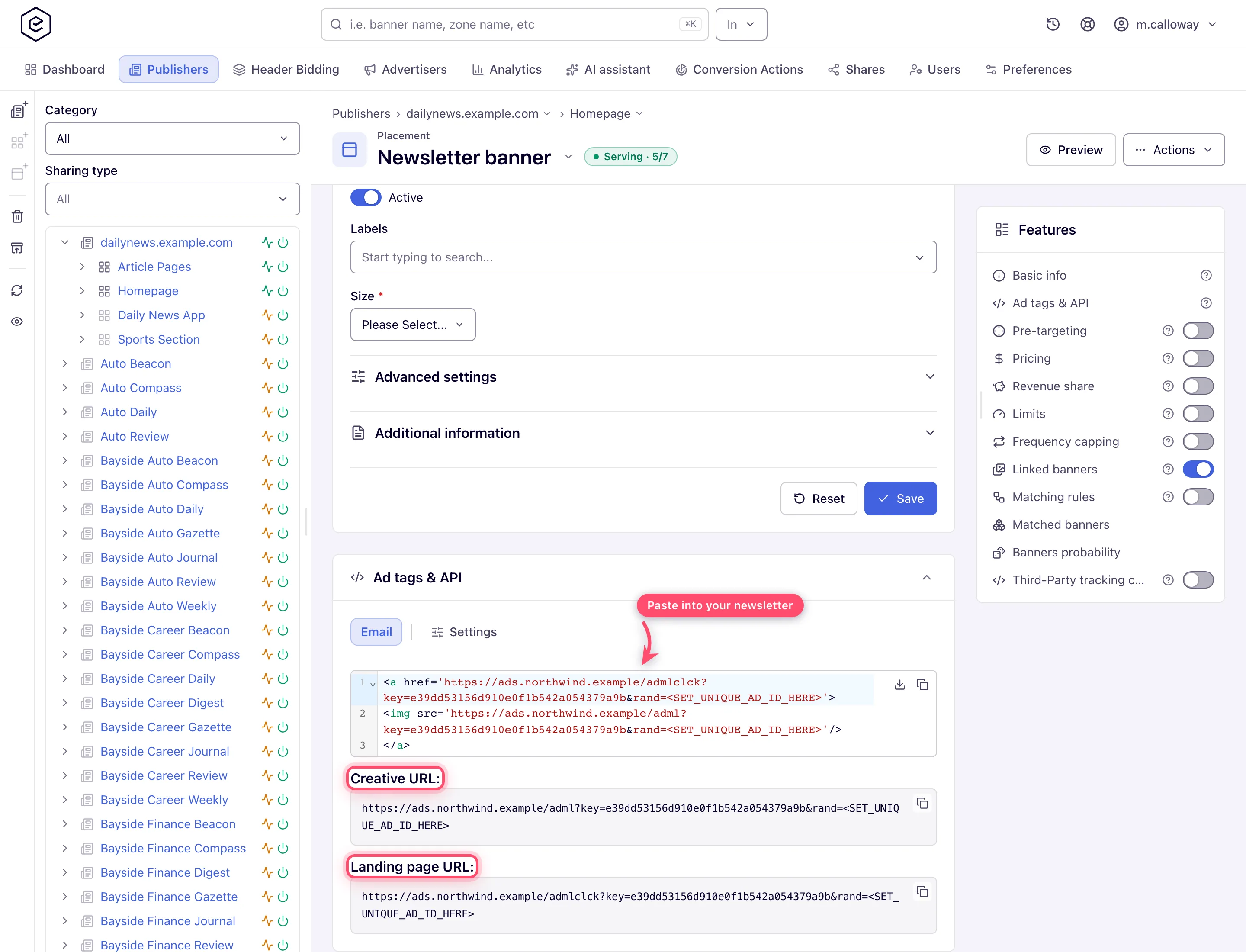Click the refresh icon in left rail
Image resolution: width=1246 pixels, height=952 pixels.
pyautogui.click(x=18, y=290)
